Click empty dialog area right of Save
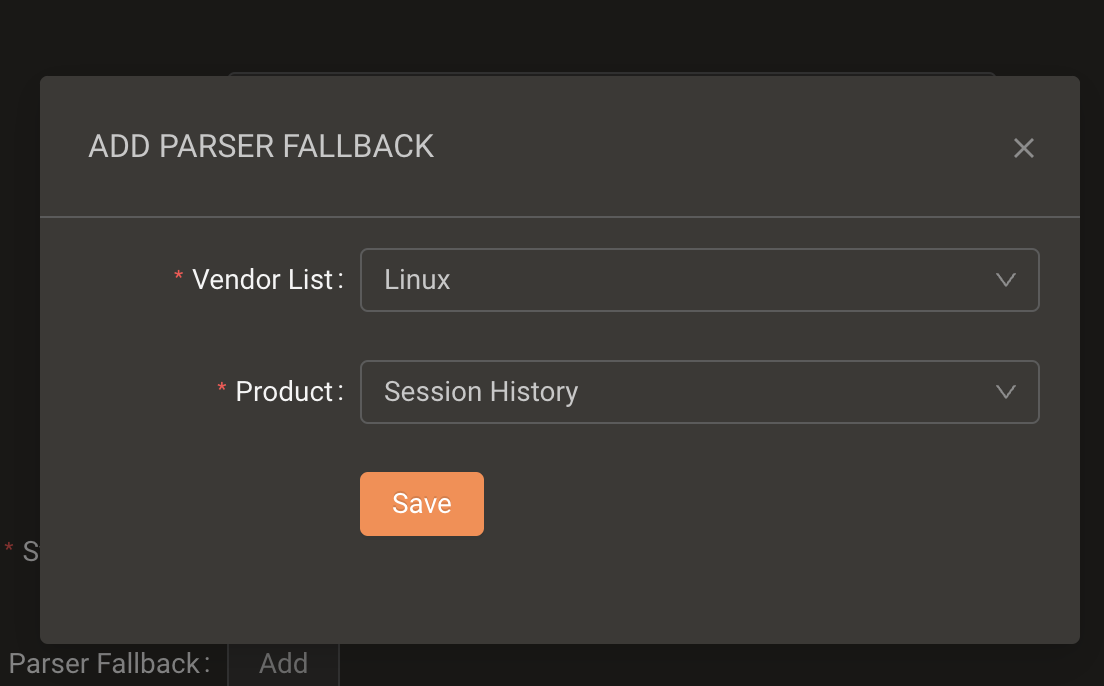 pyautogui.click(x=760, y=504)
